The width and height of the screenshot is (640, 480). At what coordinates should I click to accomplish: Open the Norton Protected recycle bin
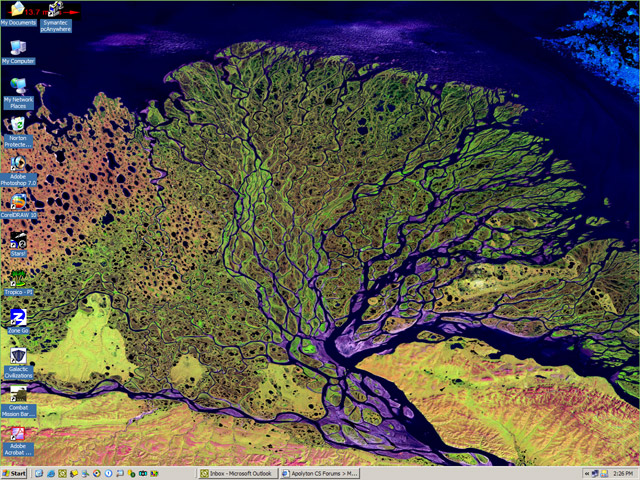(x=17, y=126)
